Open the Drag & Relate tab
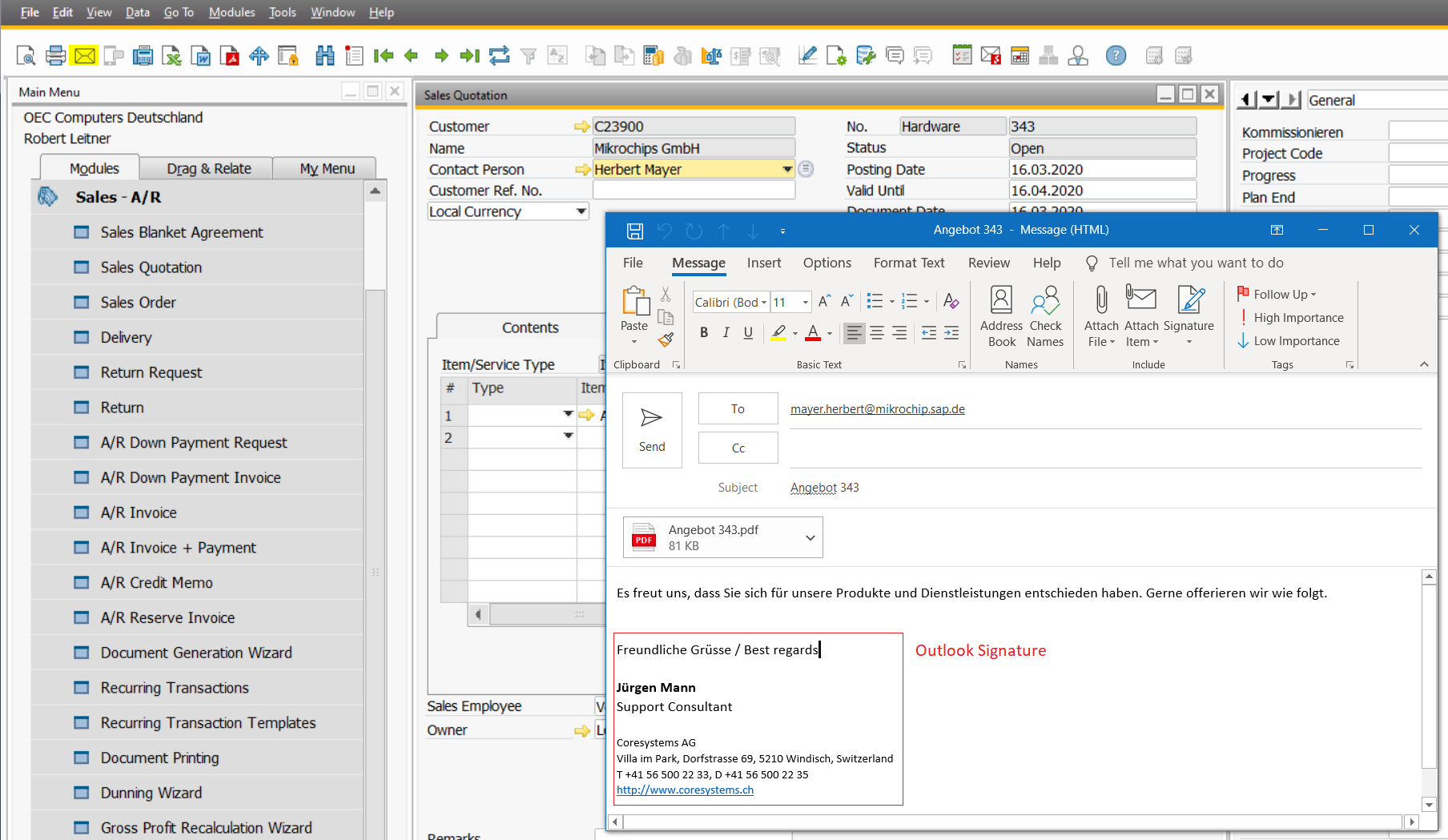1448x840 pixels. point(208,168)
